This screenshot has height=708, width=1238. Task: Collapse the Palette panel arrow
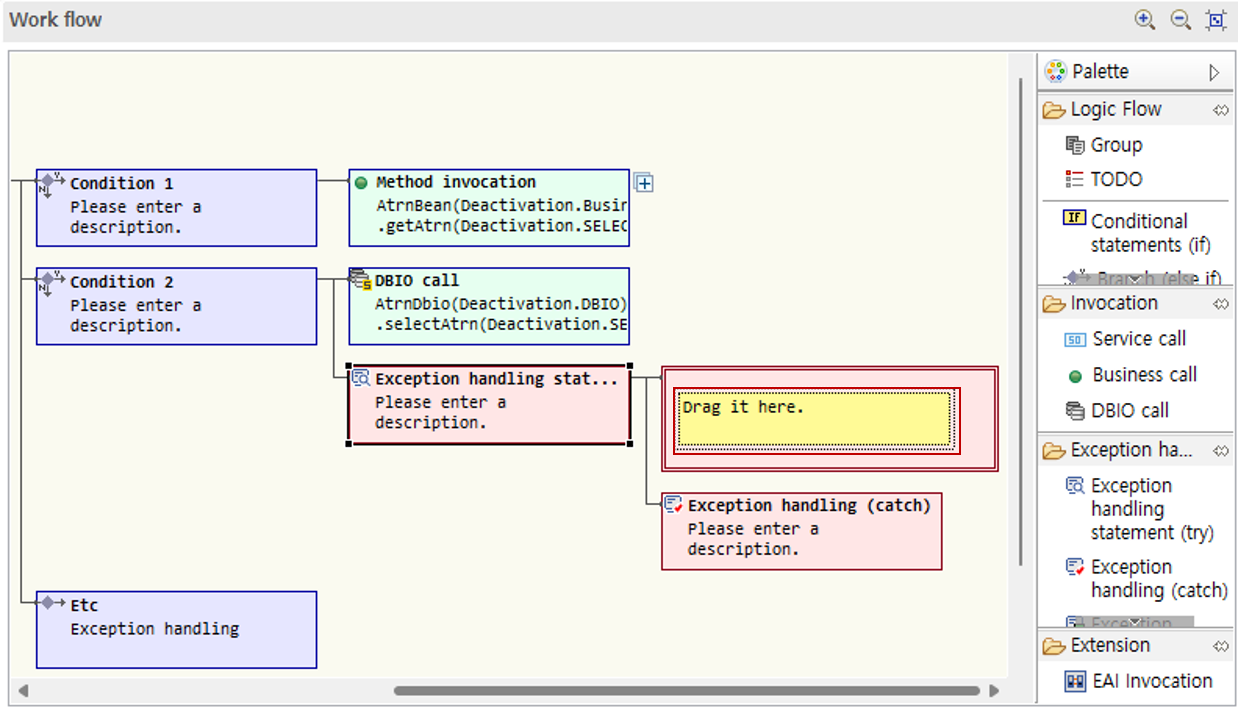tap(1214, 72)
